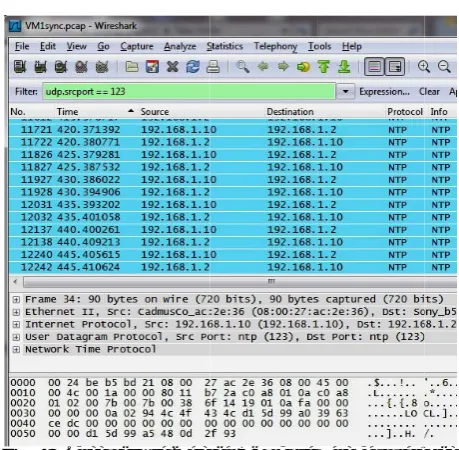Select packet at time 430.386022
Screen dimensions: 459x450
pyautogui.click(x=233, y=180)
